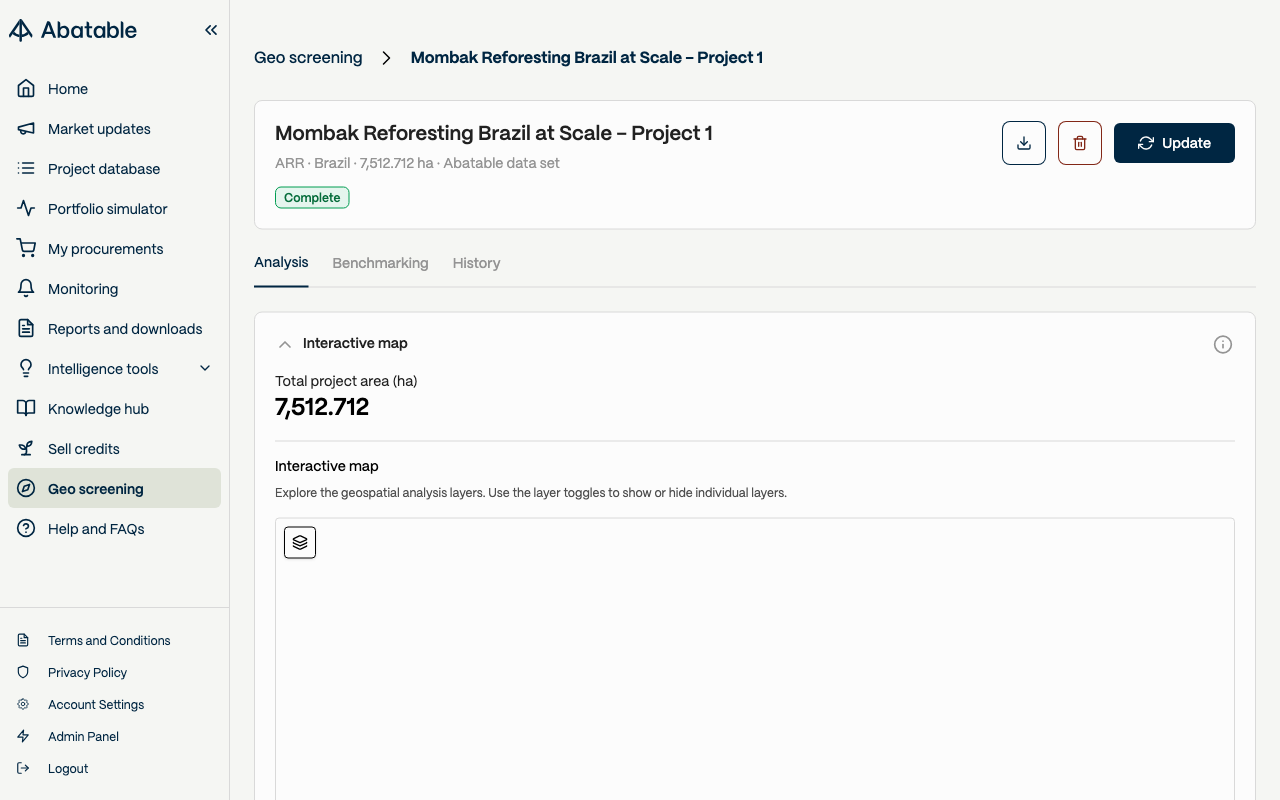This screenshot has height=800, width=1280.
Task: Click the Update button
Action: [x=1174, y=143]
